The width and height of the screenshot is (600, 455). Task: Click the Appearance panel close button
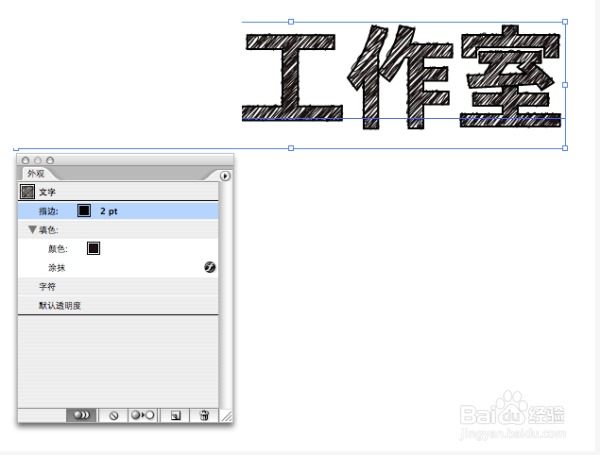[26, 160]
